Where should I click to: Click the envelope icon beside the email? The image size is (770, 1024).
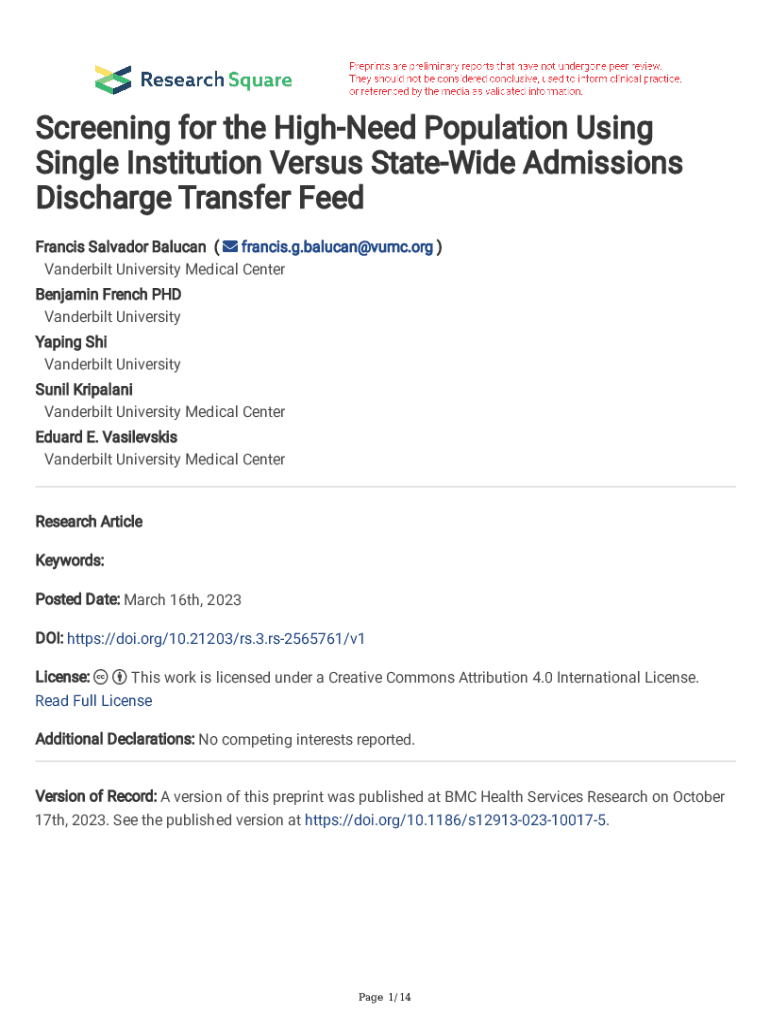(x=229, y=246)
